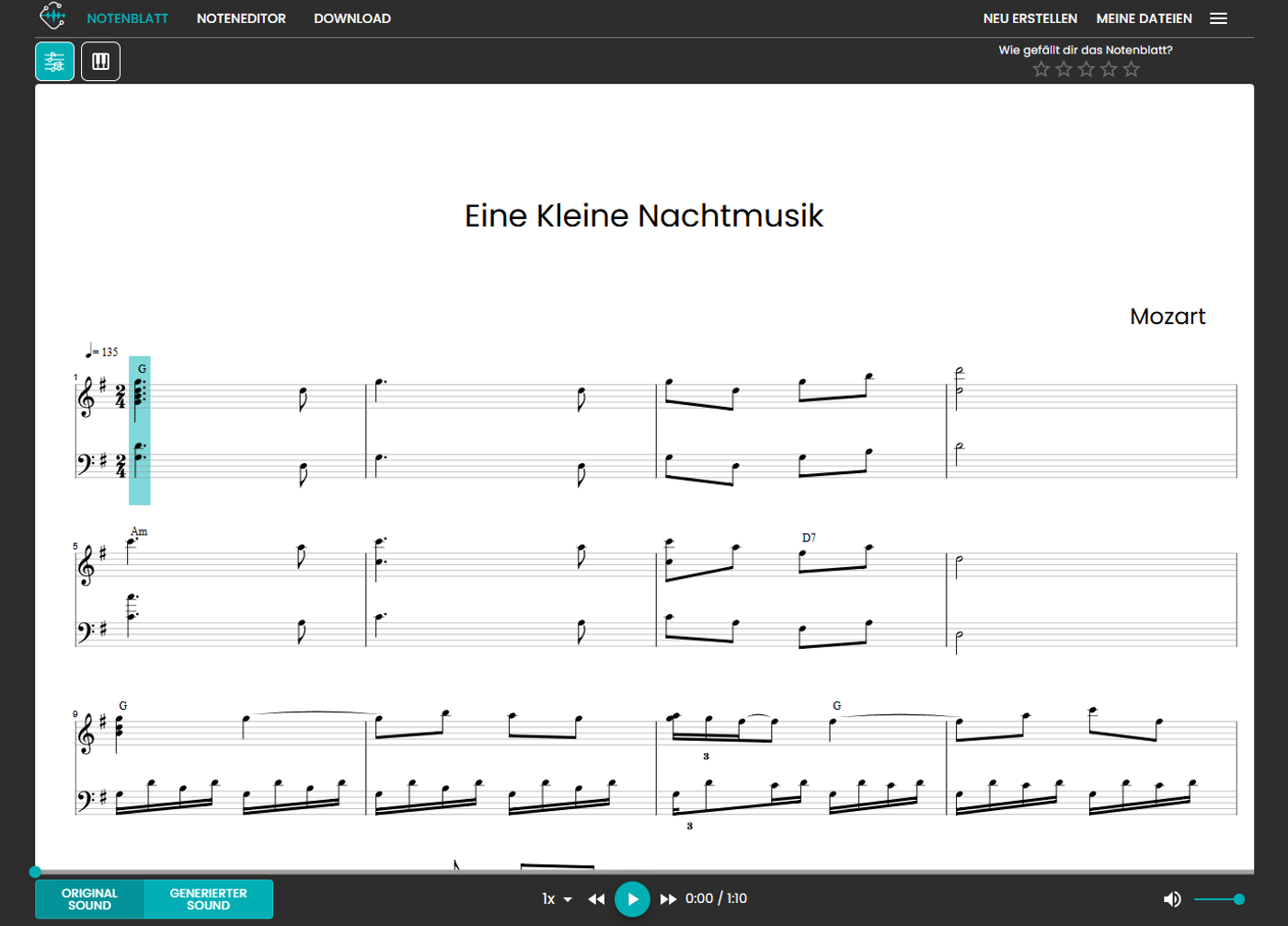Switch to sheet music score view
Screen dimensions: 1288x926
(x=55, y=62)
